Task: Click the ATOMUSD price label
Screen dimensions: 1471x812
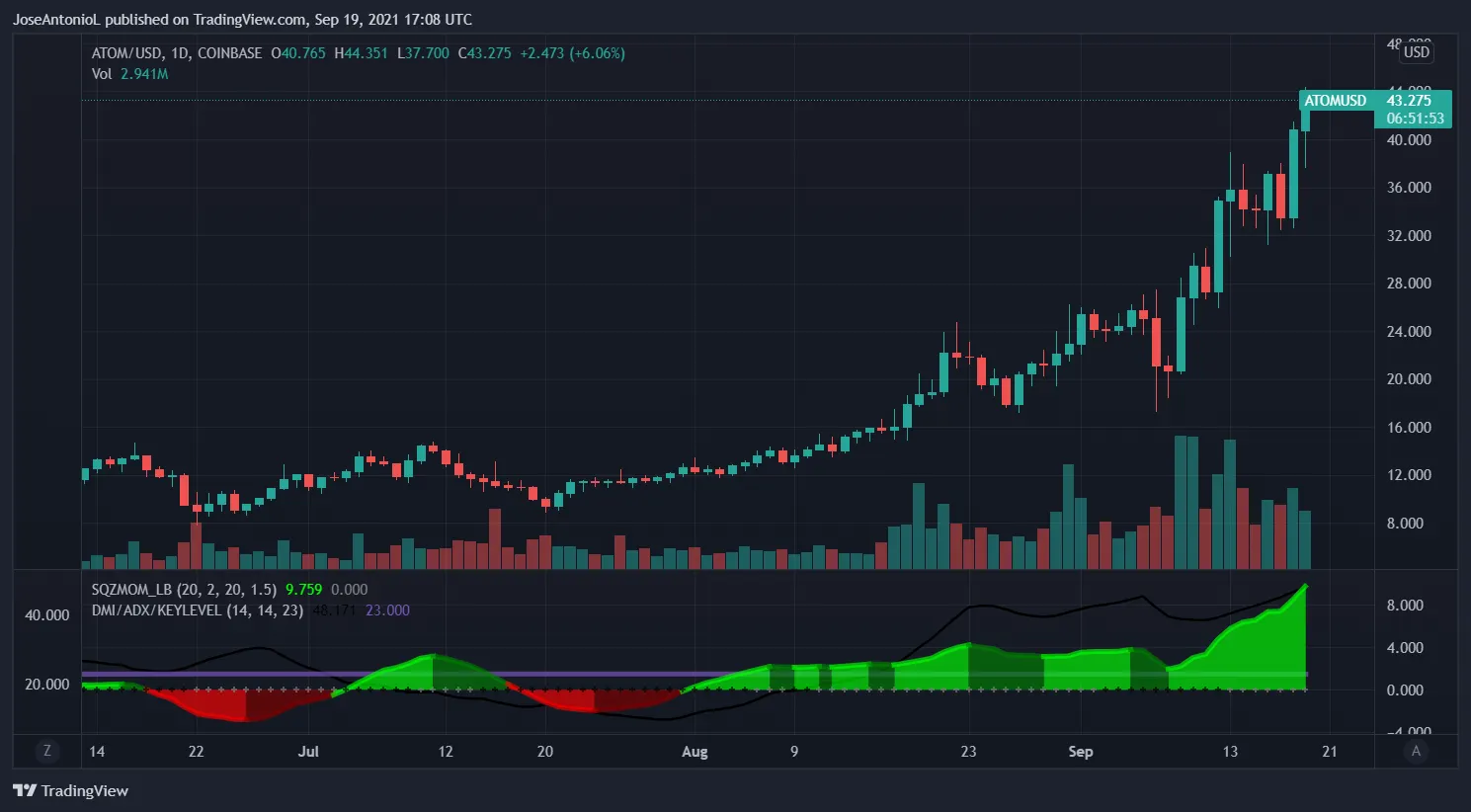Action: point(1336,101)
